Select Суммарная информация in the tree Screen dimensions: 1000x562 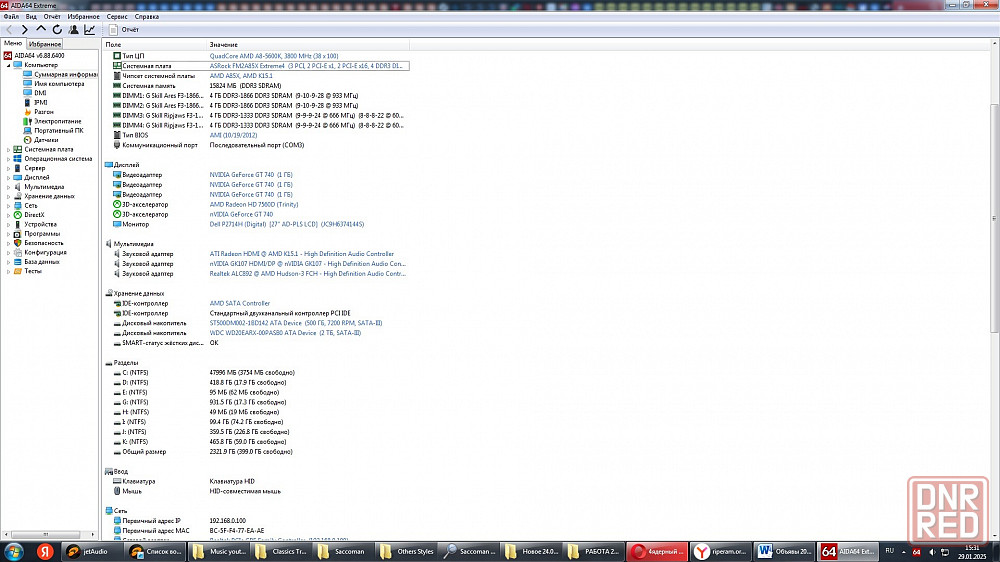tap(66, 75)
